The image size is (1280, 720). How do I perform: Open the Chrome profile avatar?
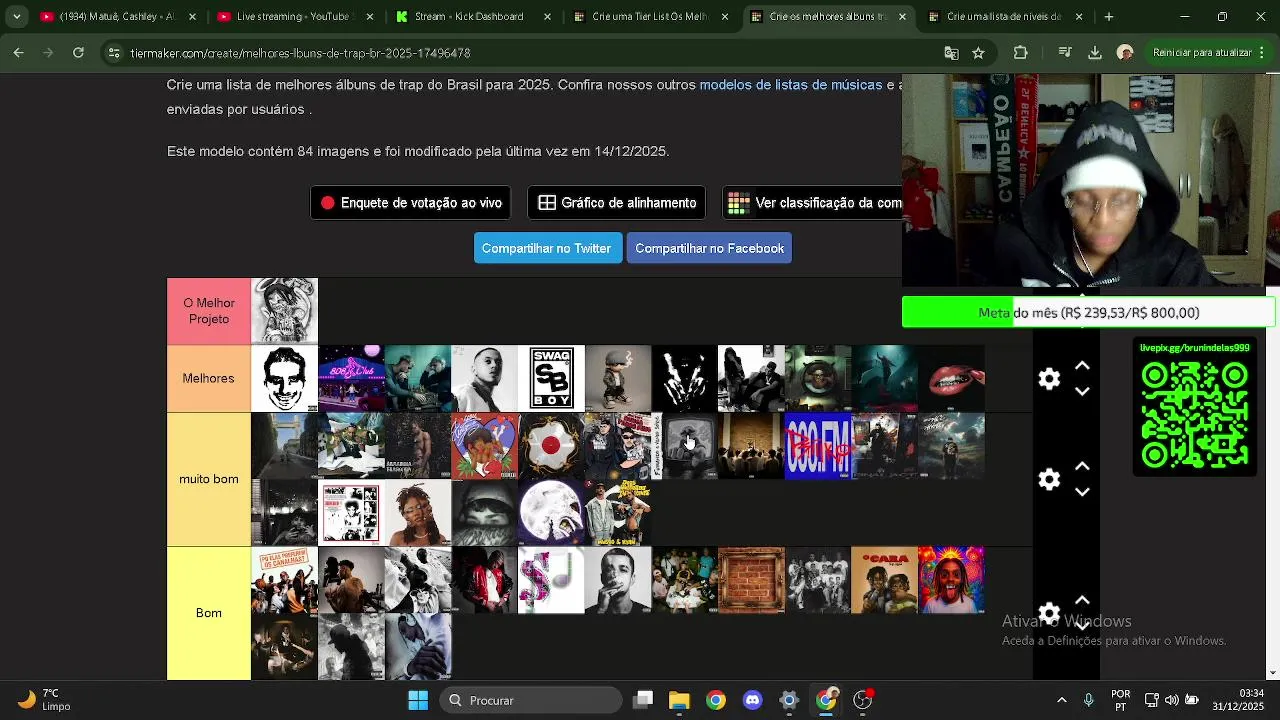(1125, 53)
